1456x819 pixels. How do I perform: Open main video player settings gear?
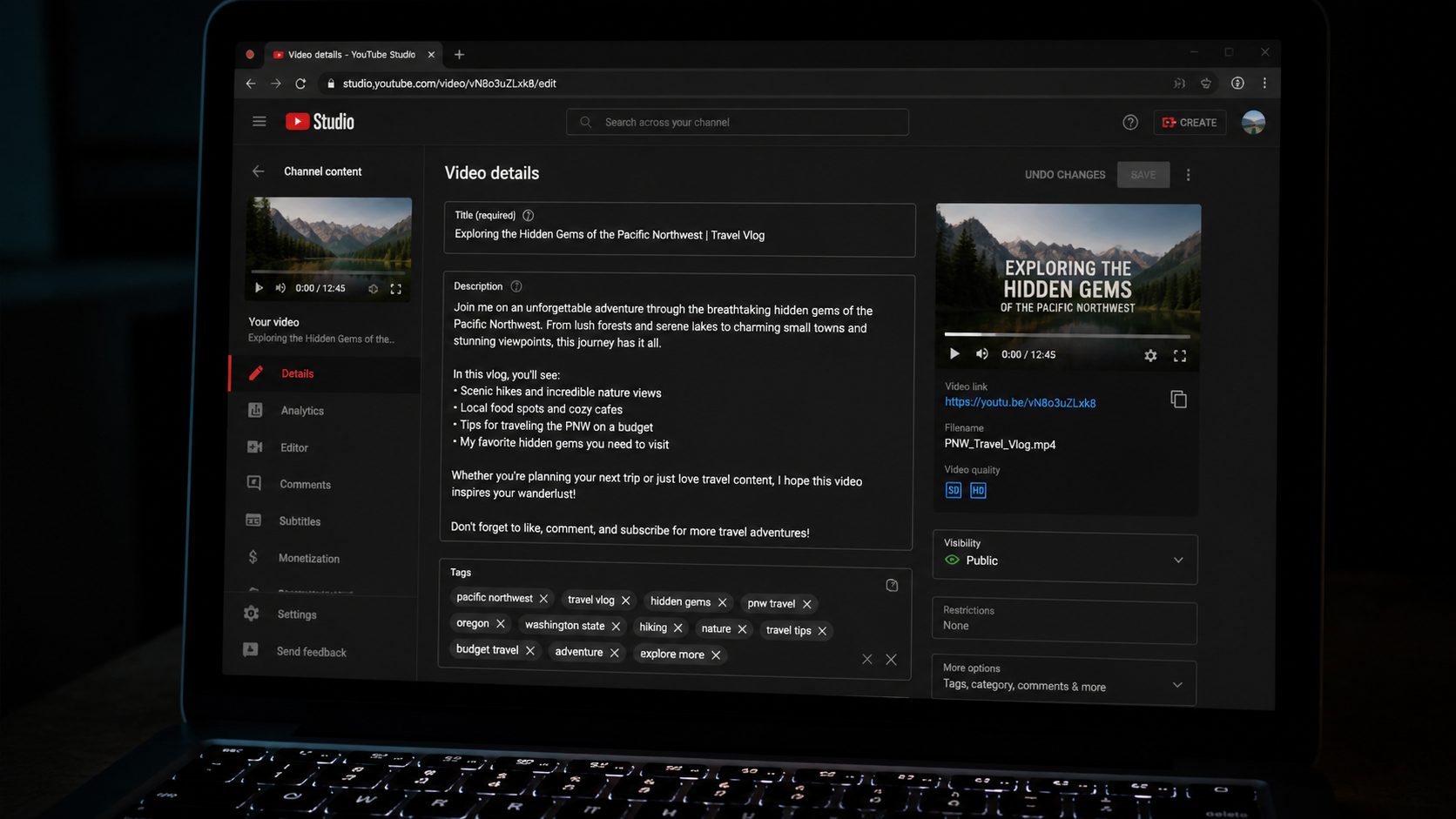coord(1150,356)
